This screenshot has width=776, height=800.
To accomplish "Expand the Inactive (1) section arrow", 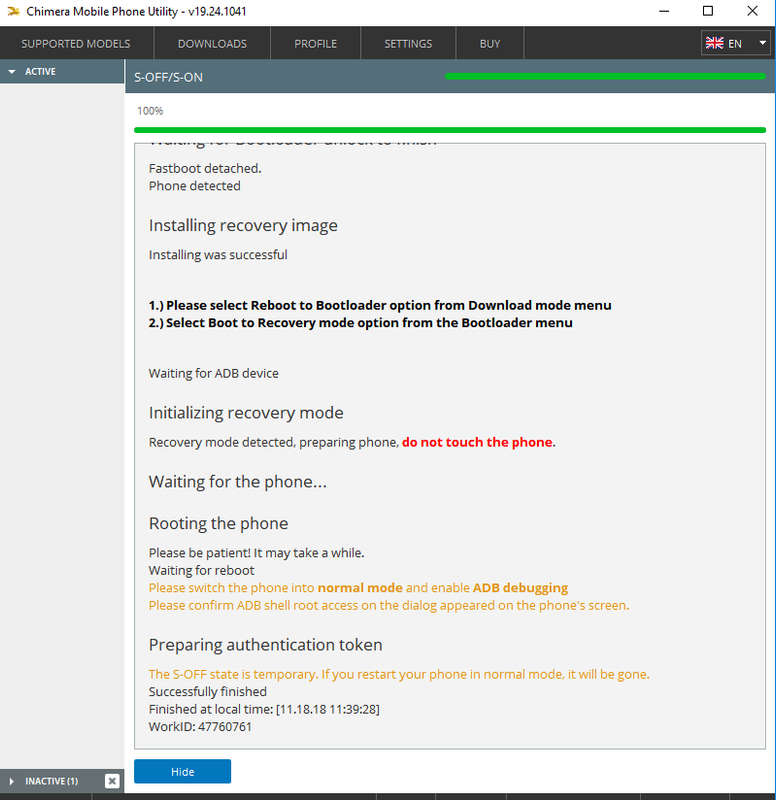I will [x=12, y=781].
